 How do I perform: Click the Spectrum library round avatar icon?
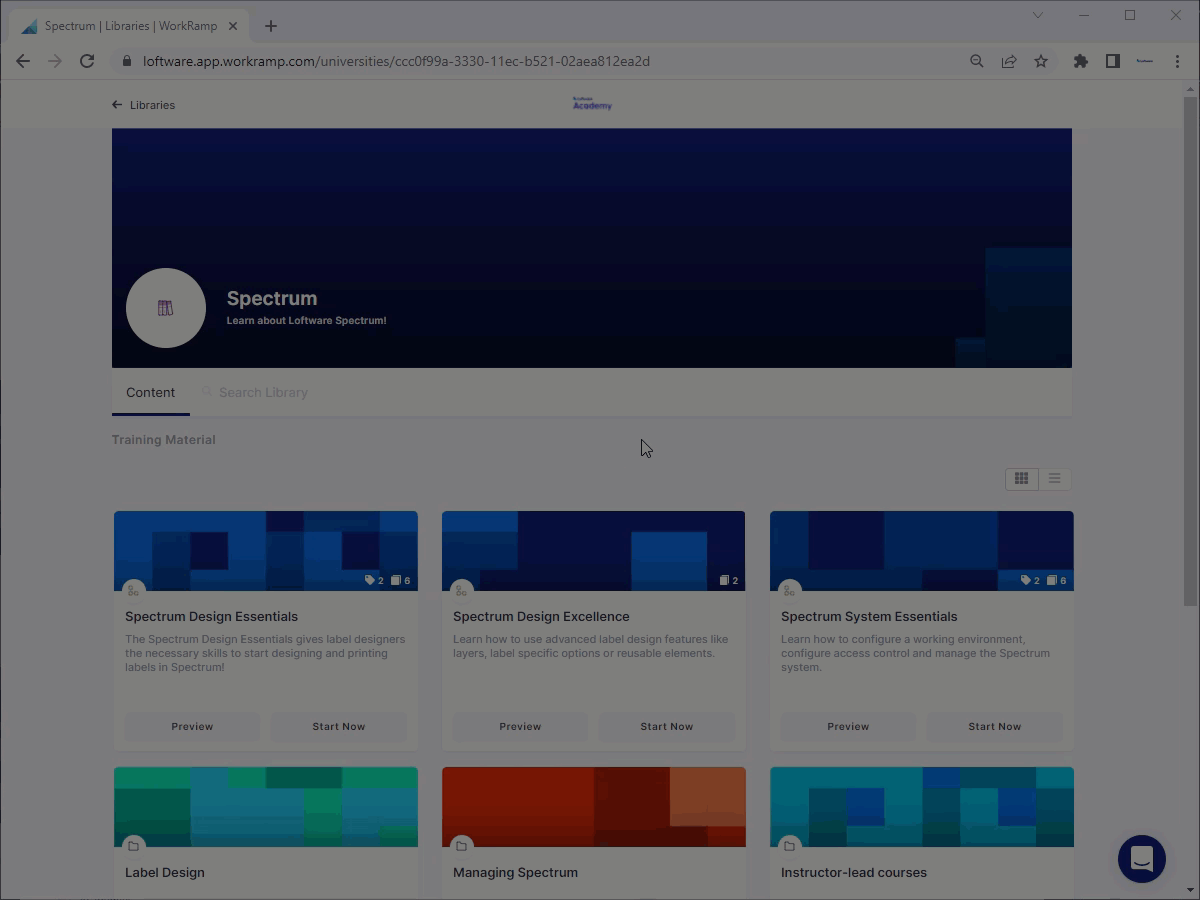[166, 308]
